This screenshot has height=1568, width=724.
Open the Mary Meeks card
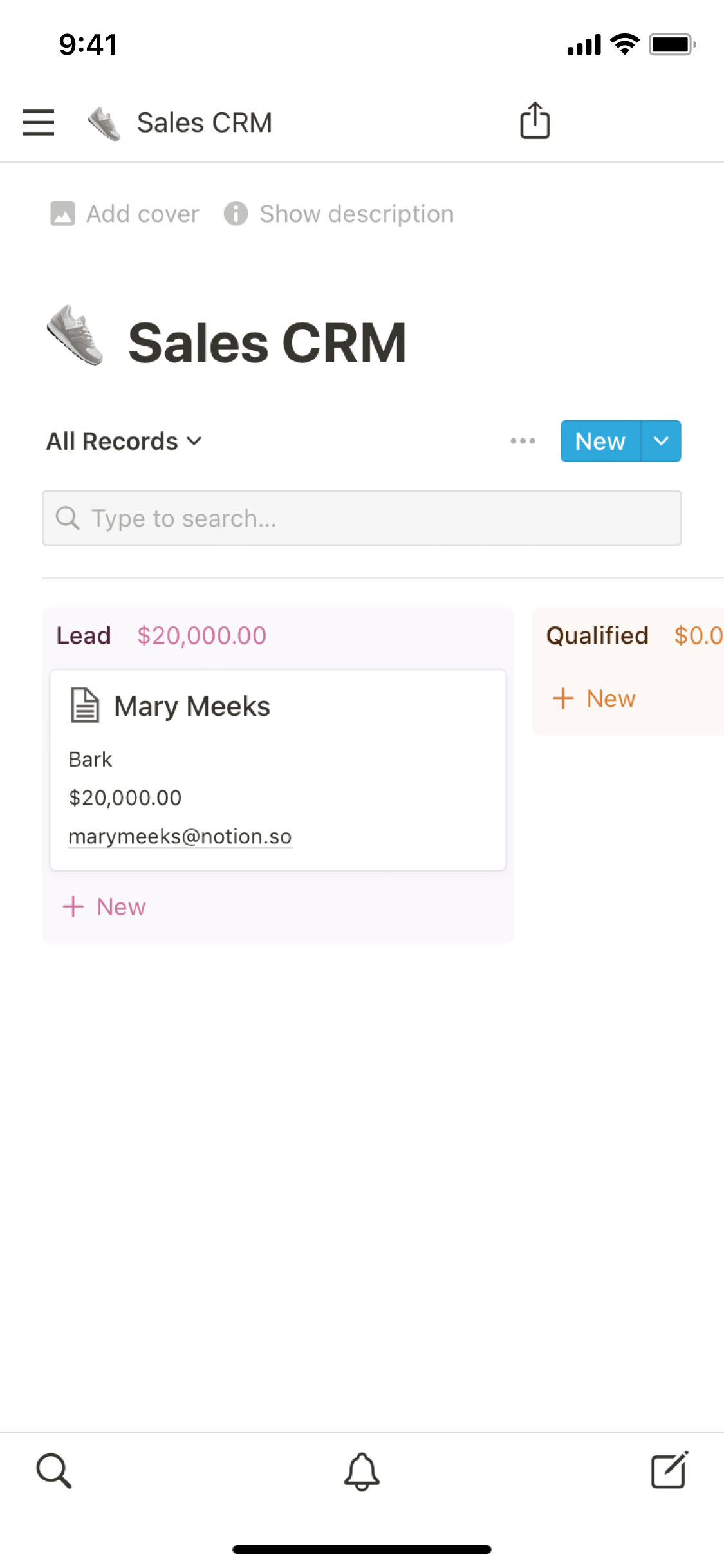pyautogui.click(x=192, y=707)
